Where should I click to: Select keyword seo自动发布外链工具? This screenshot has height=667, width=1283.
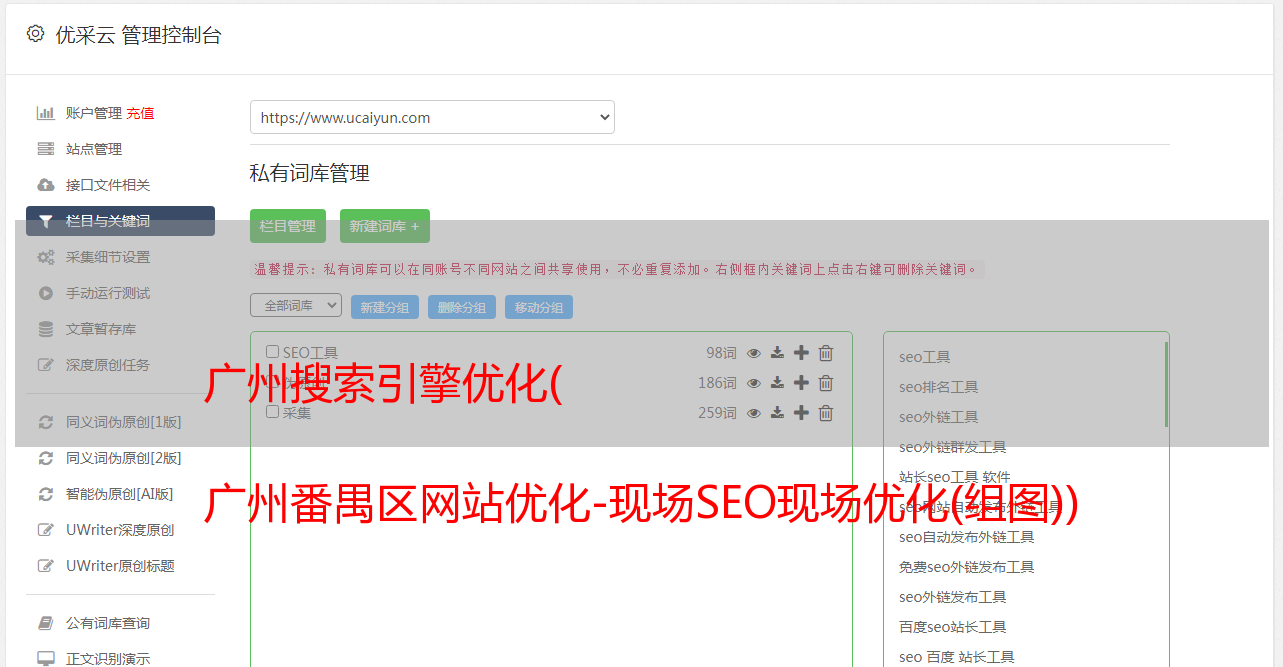coord(967,537)
